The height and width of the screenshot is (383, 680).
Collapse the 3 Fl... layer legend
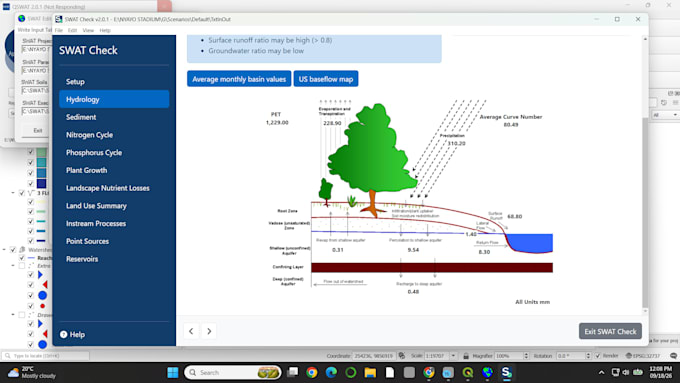point(13,193)
